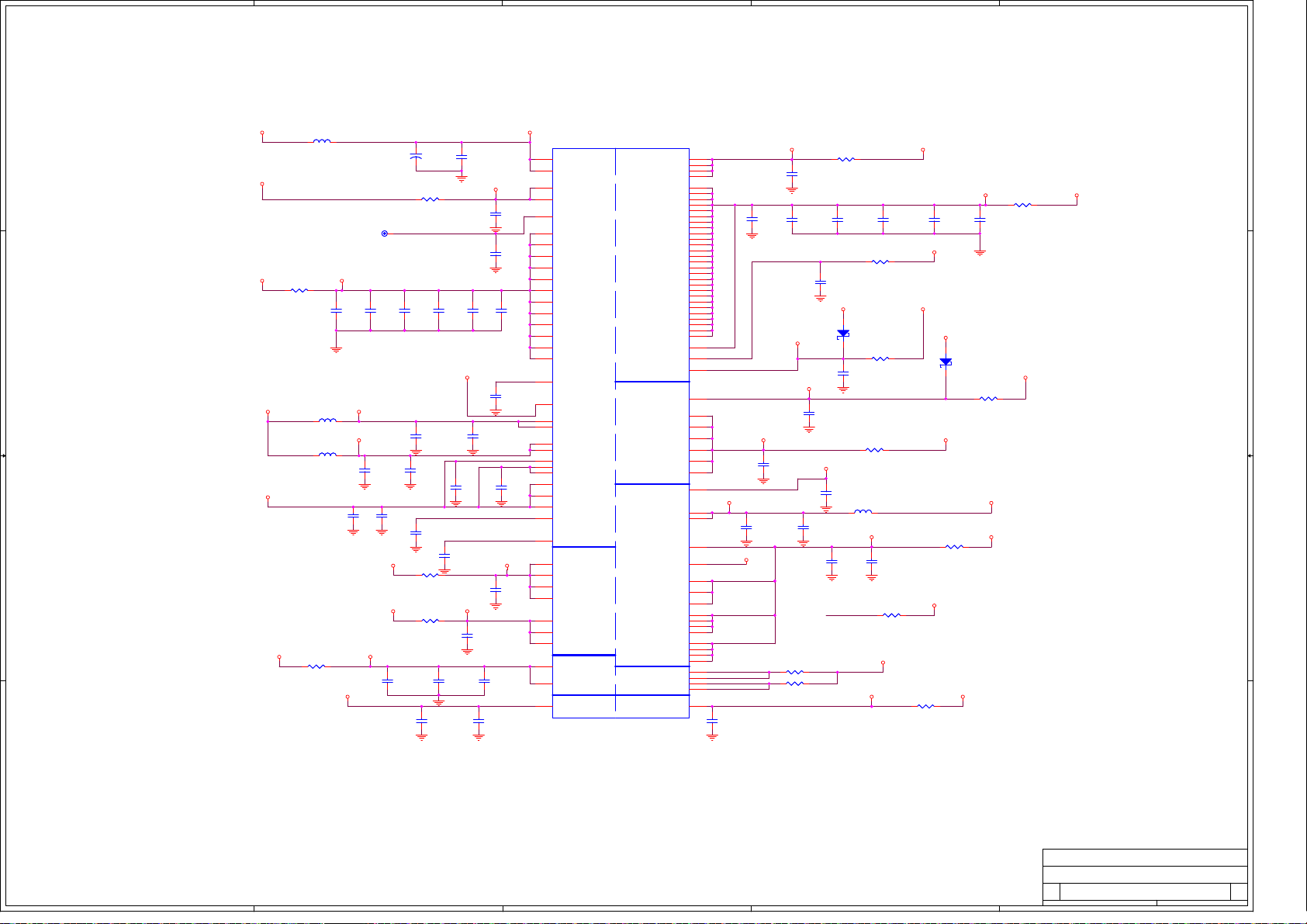Select the large central IC block
1307x924 pixels.
(x=621, y=433)
